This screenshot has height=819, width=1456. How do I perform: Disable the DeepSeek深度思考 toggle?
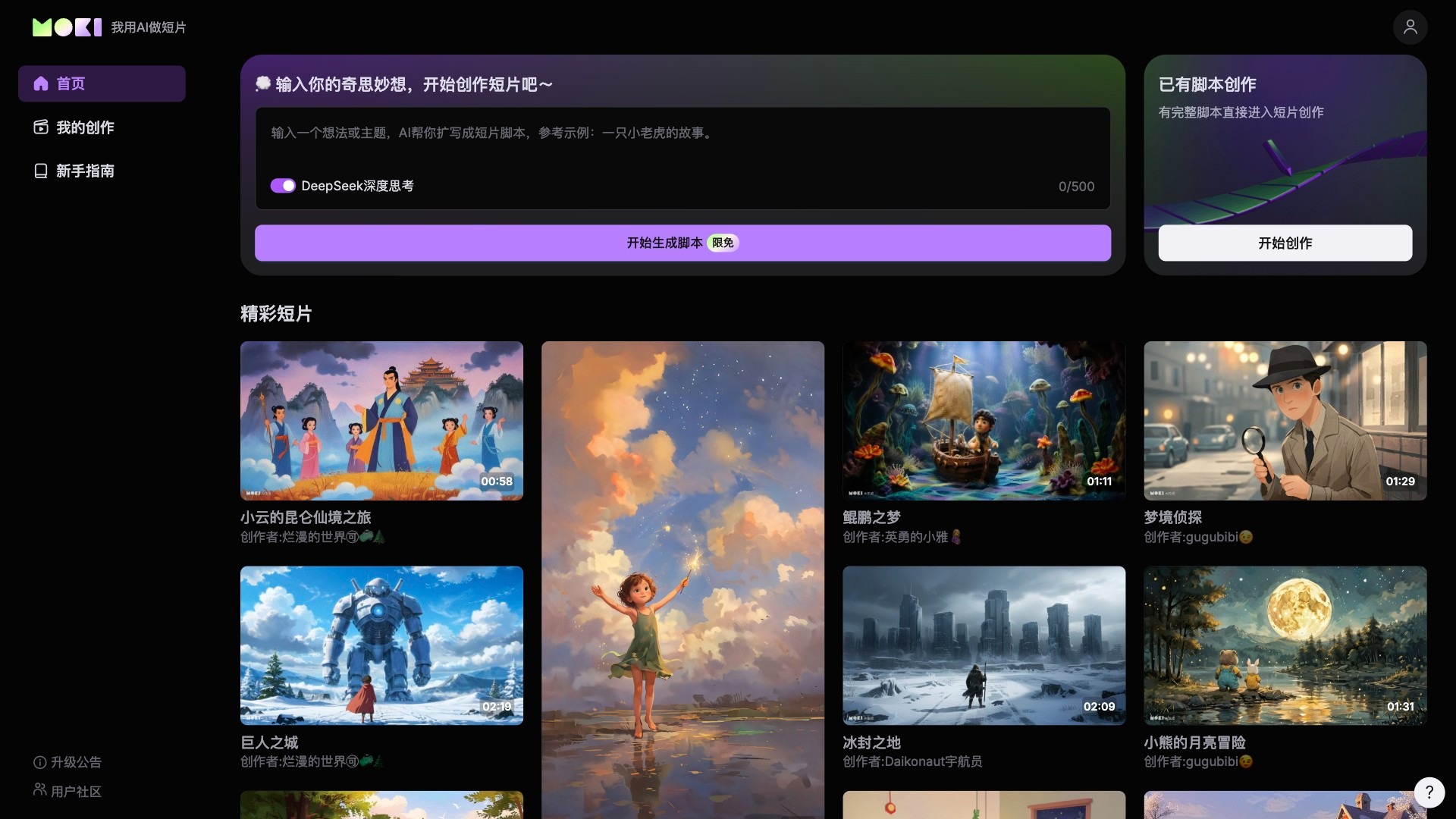[283, 185]
